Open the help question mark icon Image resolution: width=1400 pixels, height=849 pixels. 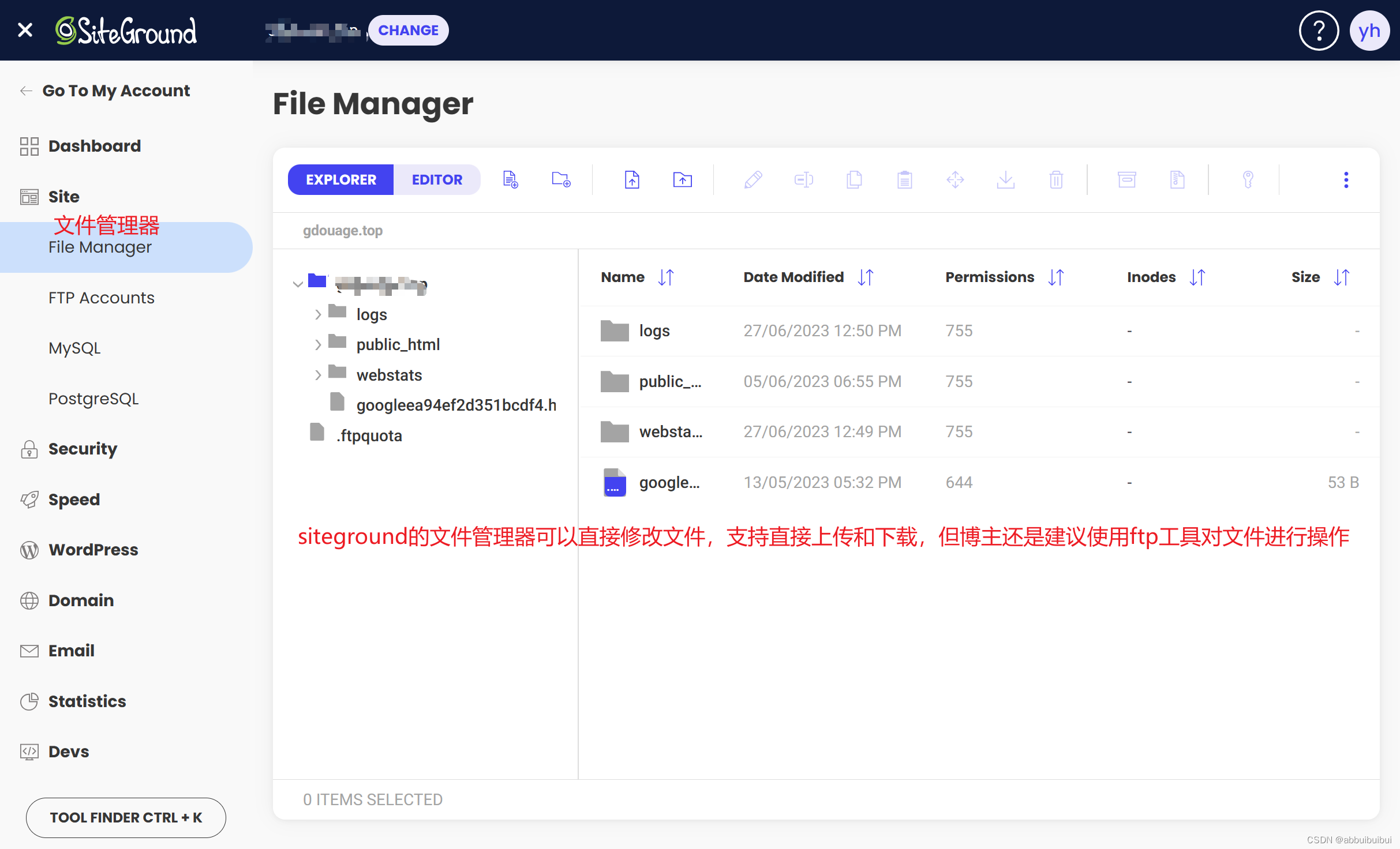1319,31
